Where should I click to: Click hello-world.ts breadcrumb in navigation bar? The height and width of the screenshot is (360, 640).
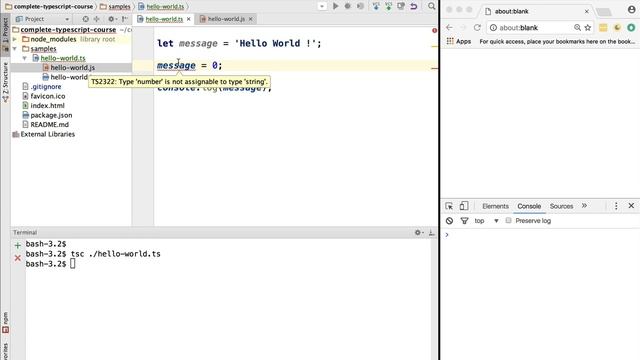pyautogui.click(x=161, y=7)
